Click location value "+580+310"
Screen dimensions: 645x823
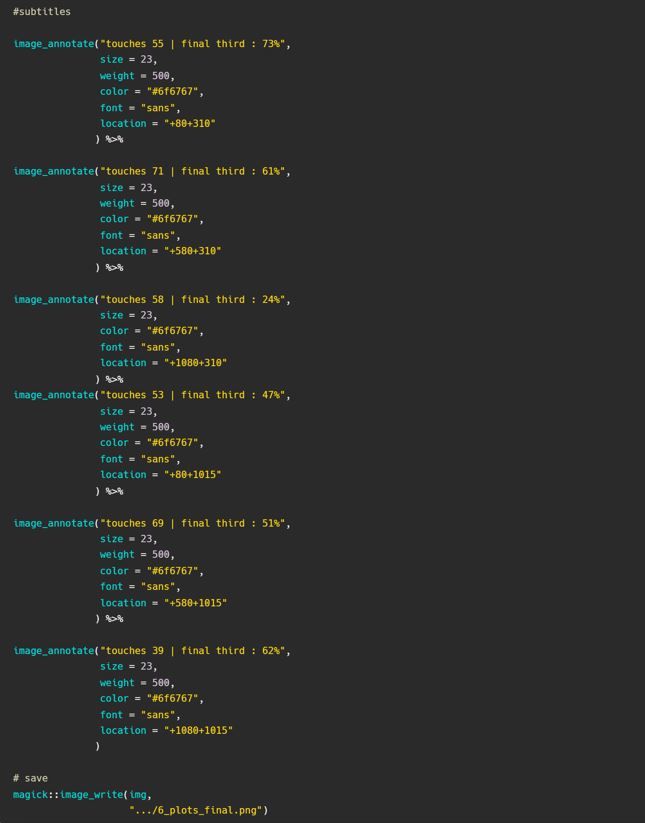pos(193,251)
